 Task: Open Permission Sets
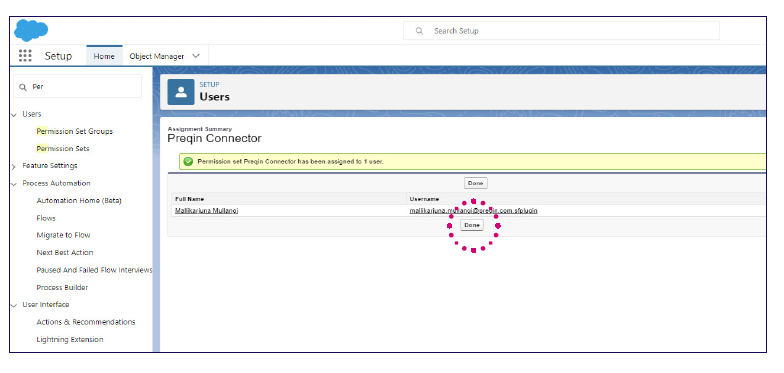63,148
